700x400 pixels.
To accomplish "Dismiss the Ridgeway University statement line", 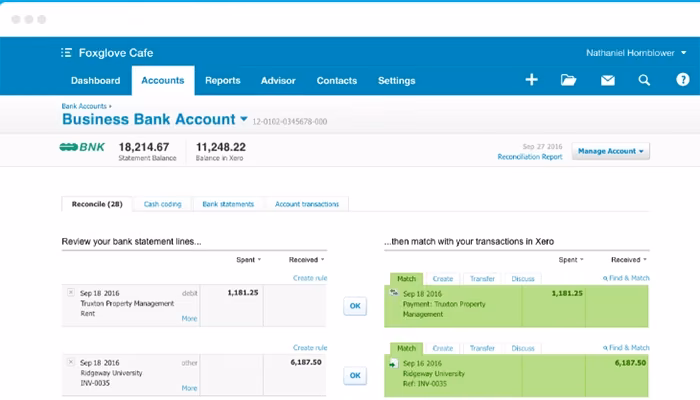I will point(71,362).
